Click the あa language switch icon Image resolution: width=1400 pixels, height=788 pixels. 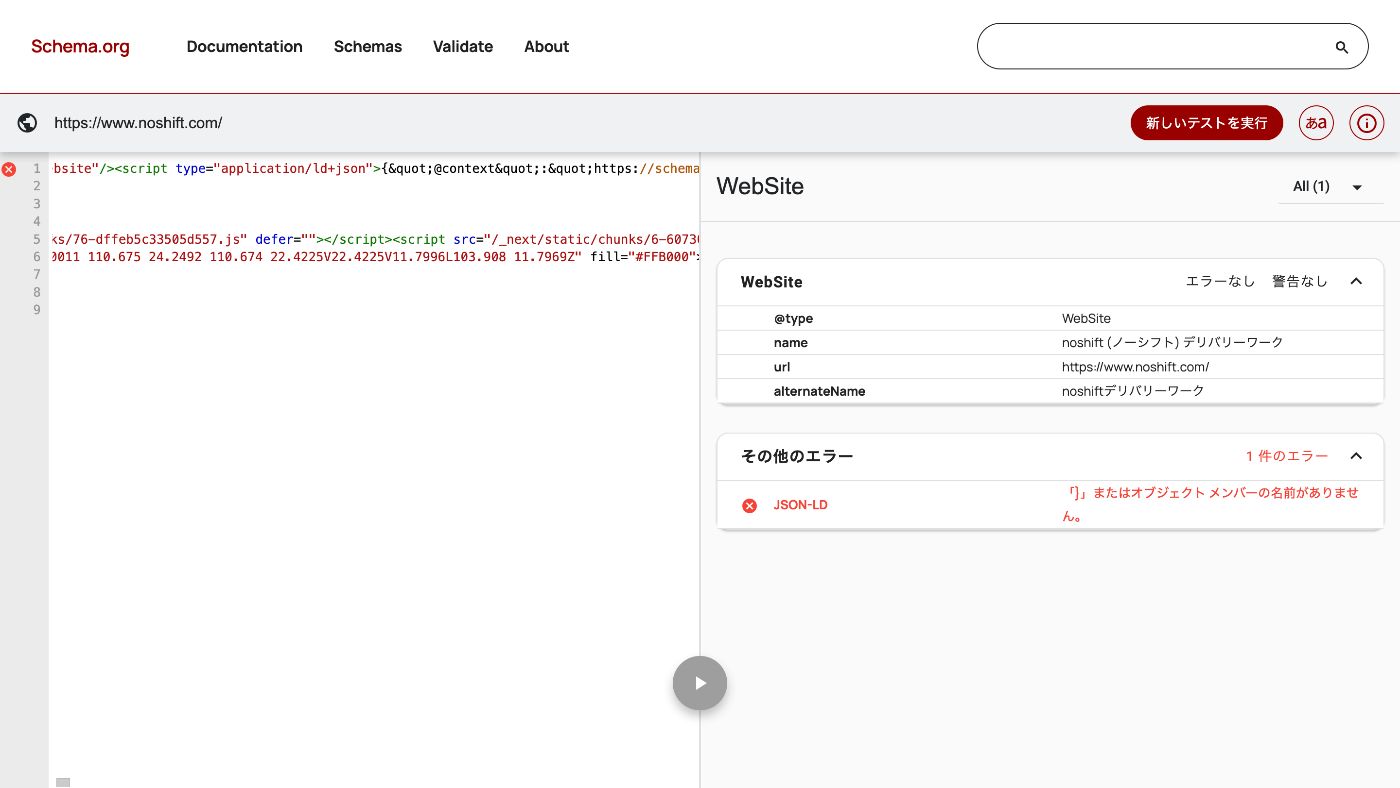tap(1315, 122)
